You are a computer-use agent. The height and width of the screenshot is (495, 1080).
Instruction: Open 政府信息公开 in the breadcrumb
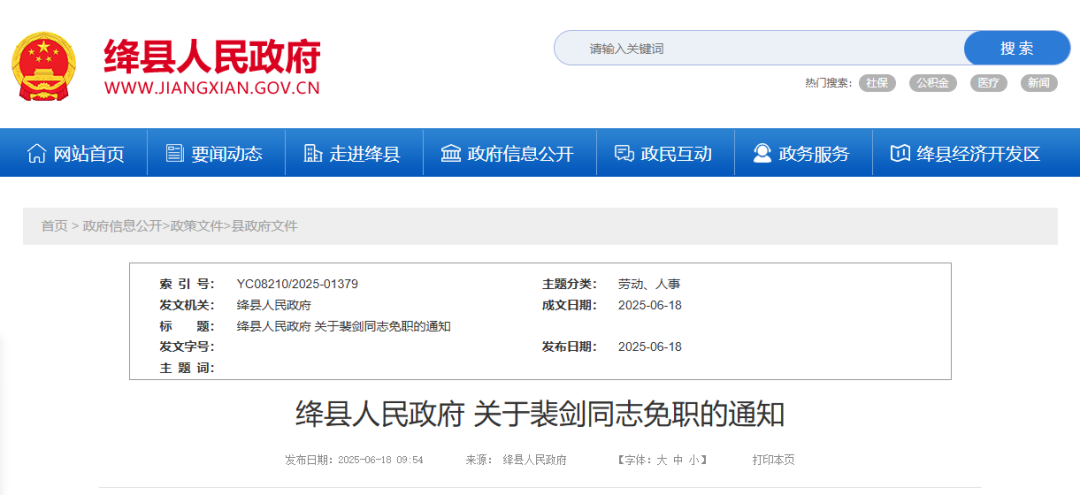pos(122,226)
